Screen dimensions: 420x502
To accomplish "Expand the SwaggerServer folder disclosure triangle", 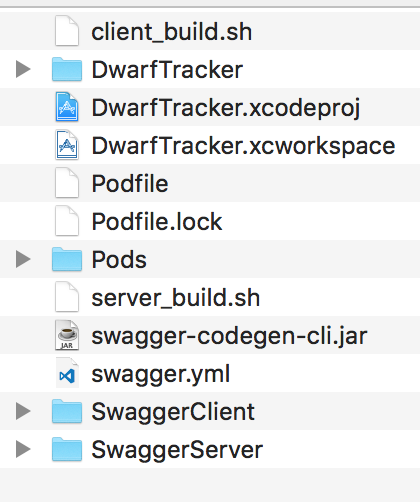I will pos(23,449).
